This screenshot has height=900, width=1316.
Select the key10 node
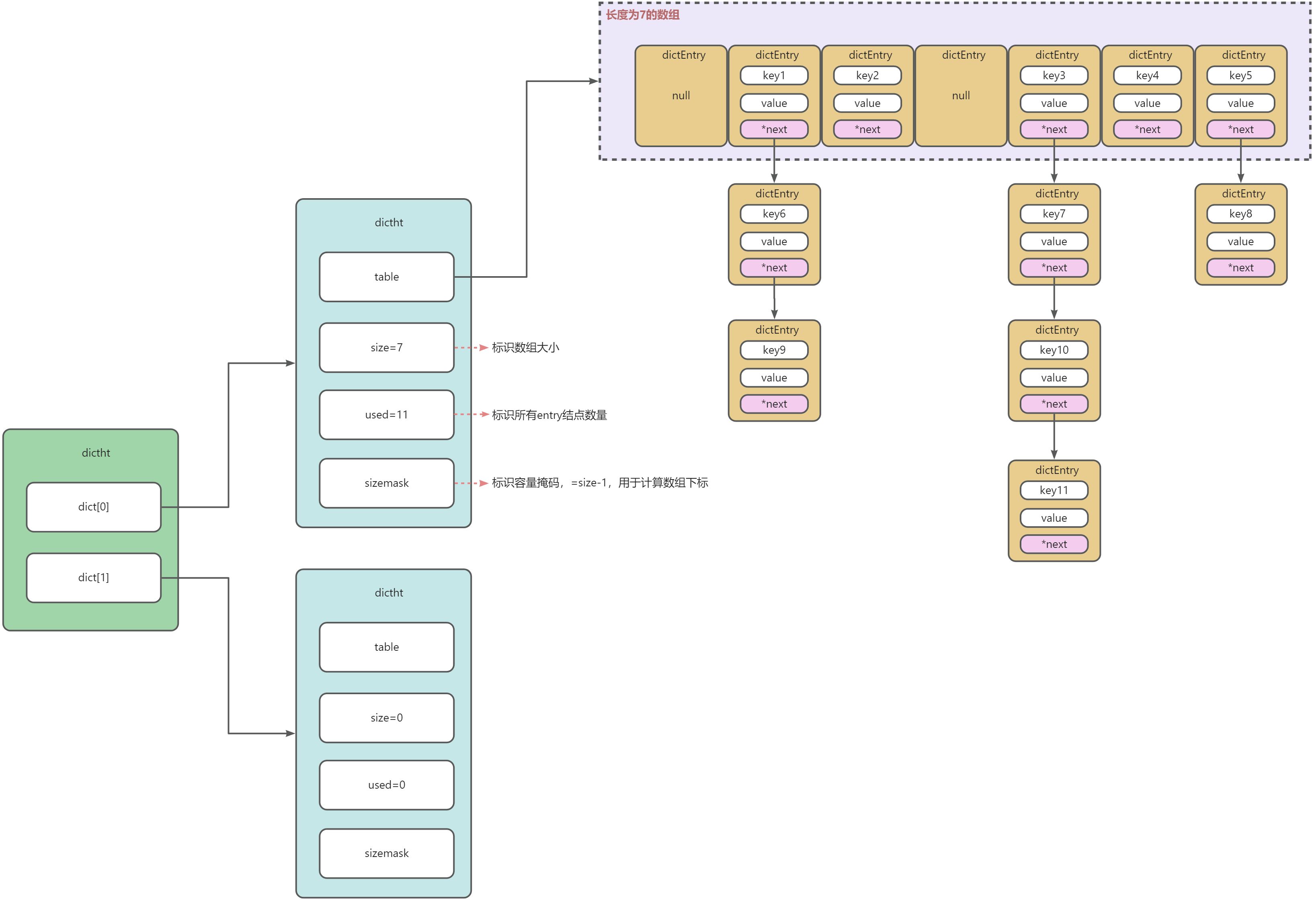(x=1053, y=350)
